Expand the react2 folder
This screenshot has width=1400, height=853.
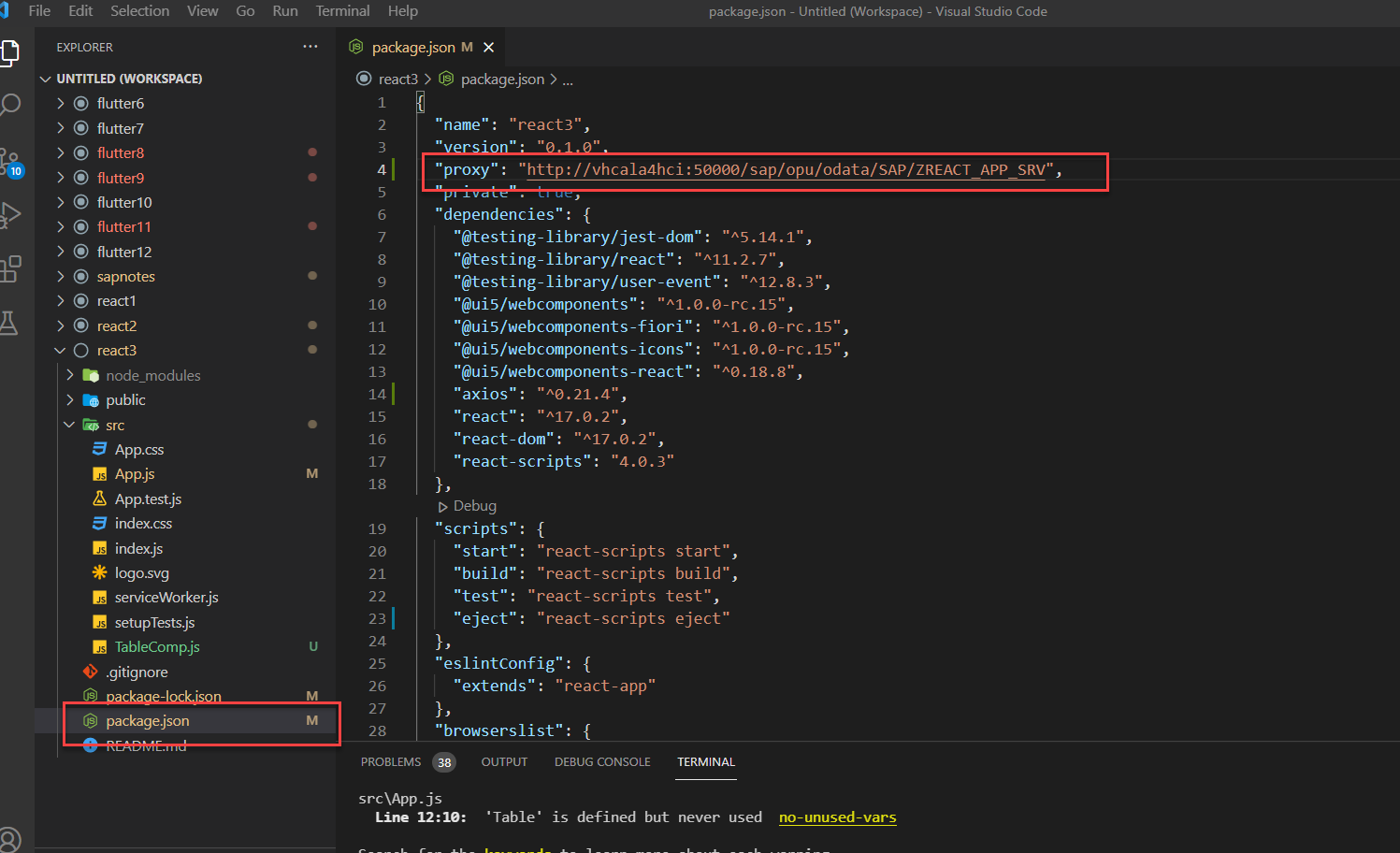pos(61,325)
